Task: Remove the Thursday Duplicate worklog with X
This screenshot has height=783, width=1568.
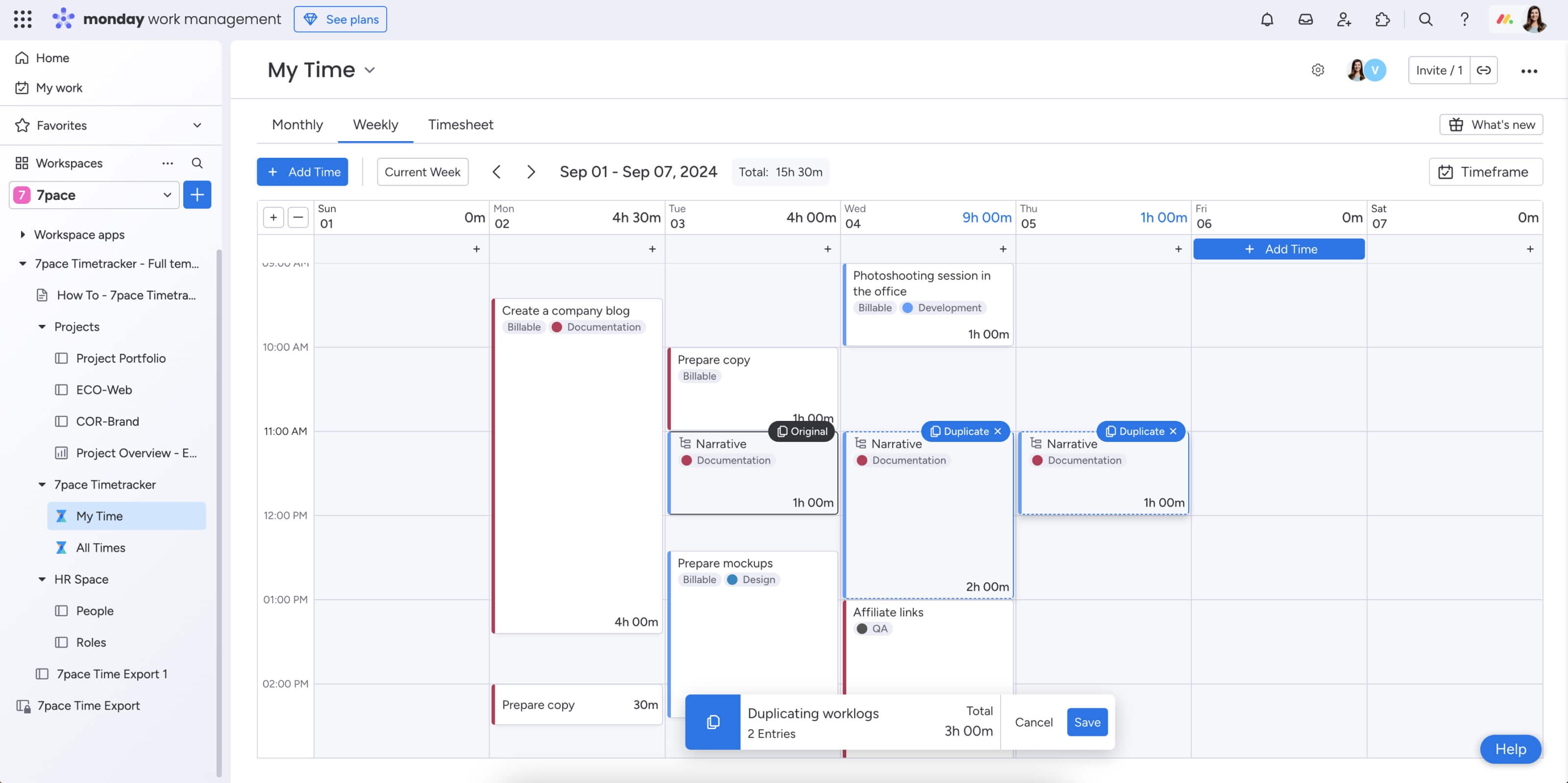Action: point(1173,431)
